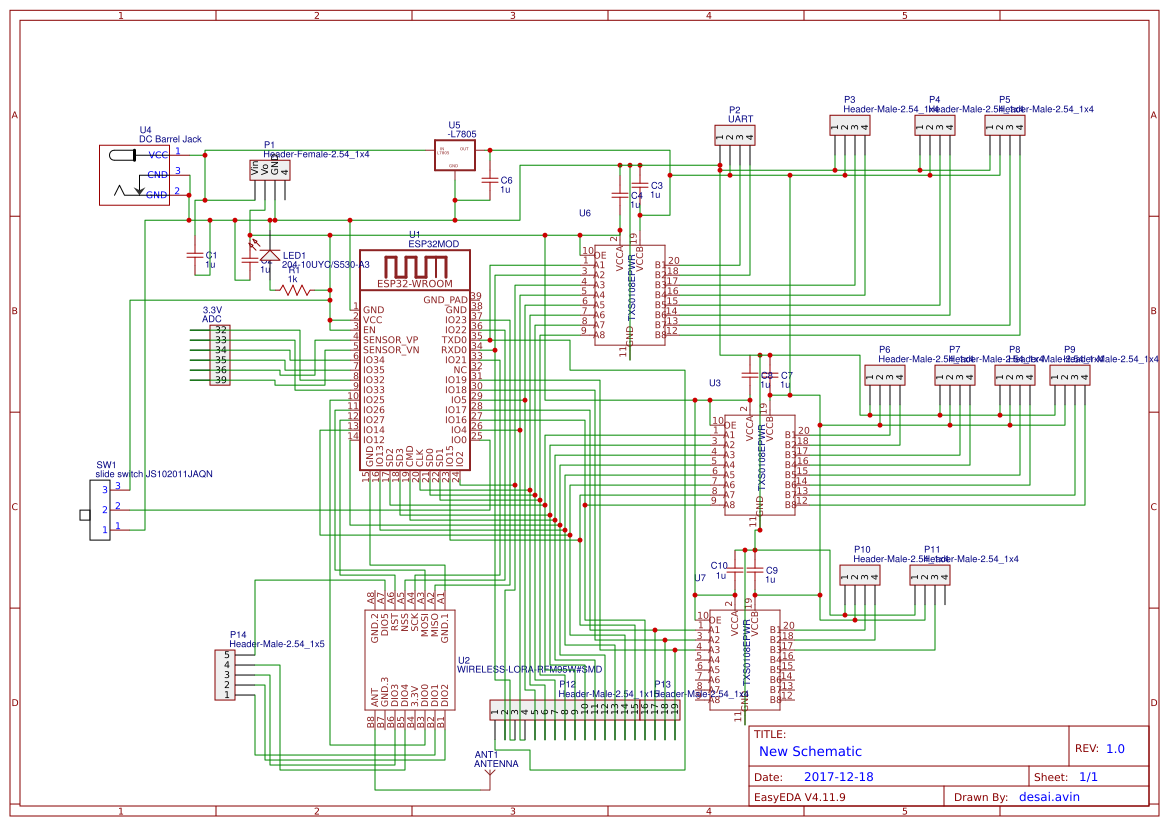
Task: Select the date 2017-12-18 field
Action: pyautogui.click(x=838, y=777)
